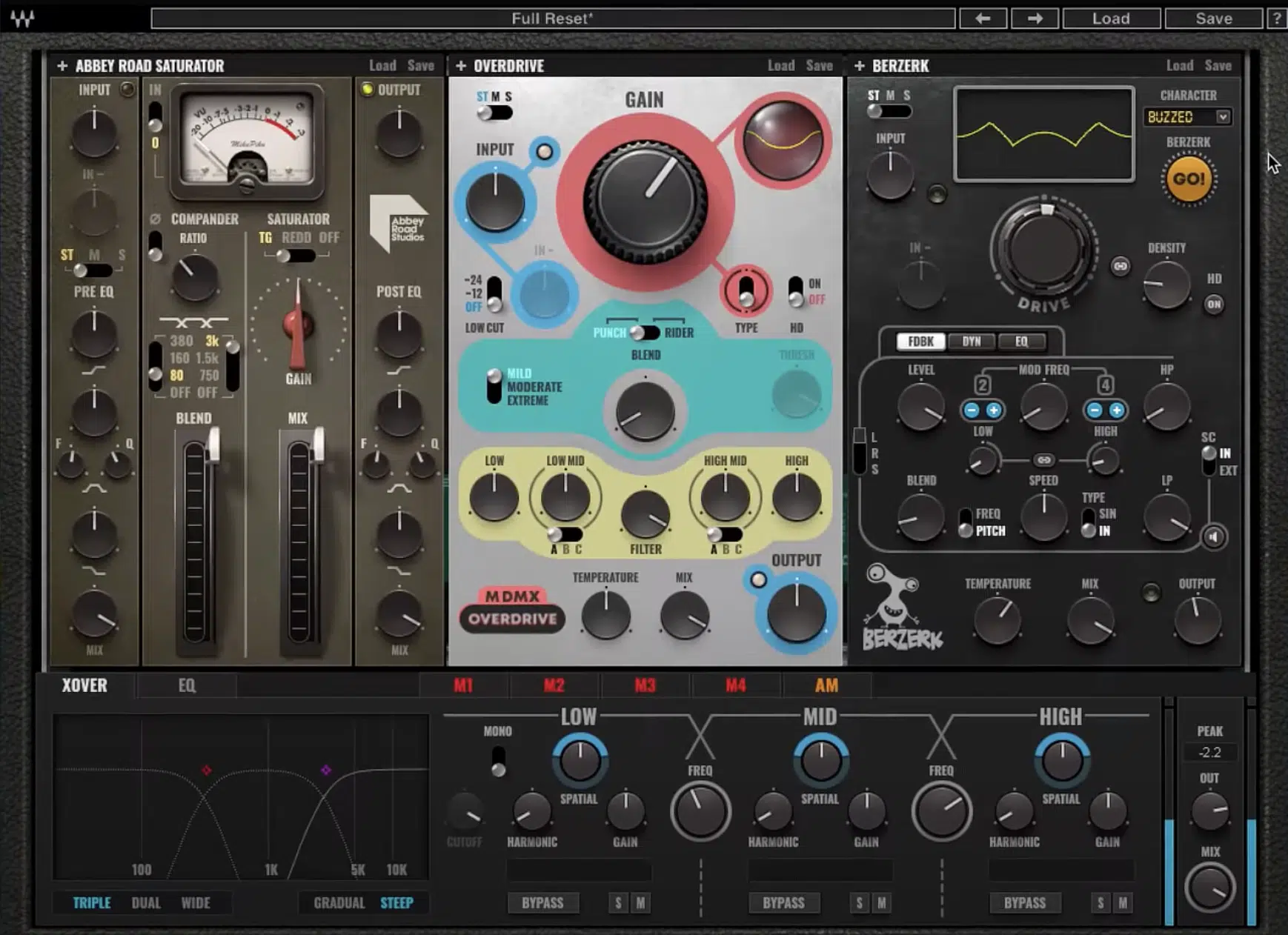Click High mod freq minus button
The width and height of the screenshot is (1288, 935).
(1094, 410)
